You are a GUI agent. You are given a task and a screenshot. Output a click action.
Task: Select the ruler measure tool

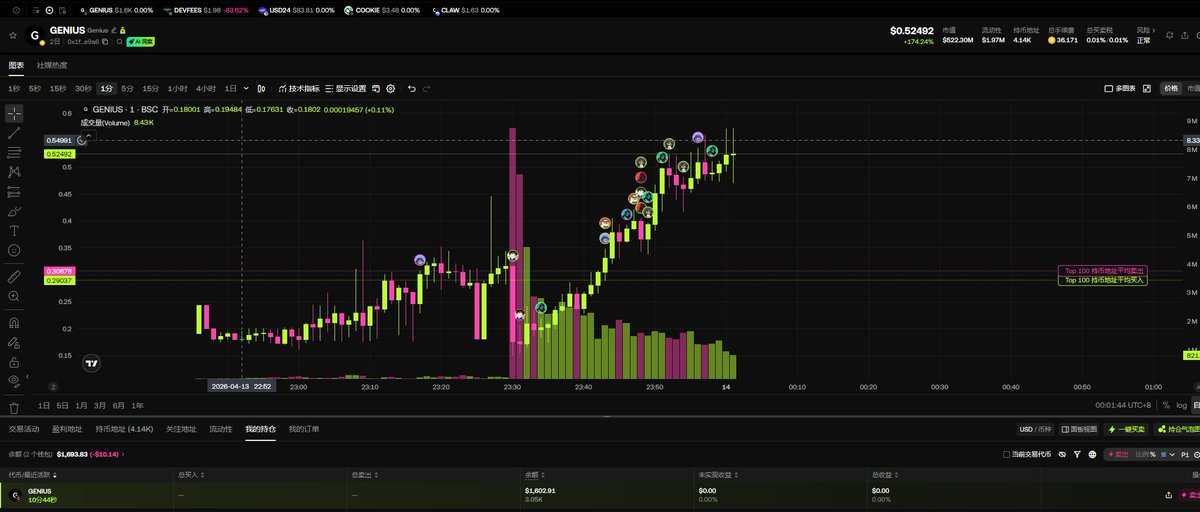14,276
